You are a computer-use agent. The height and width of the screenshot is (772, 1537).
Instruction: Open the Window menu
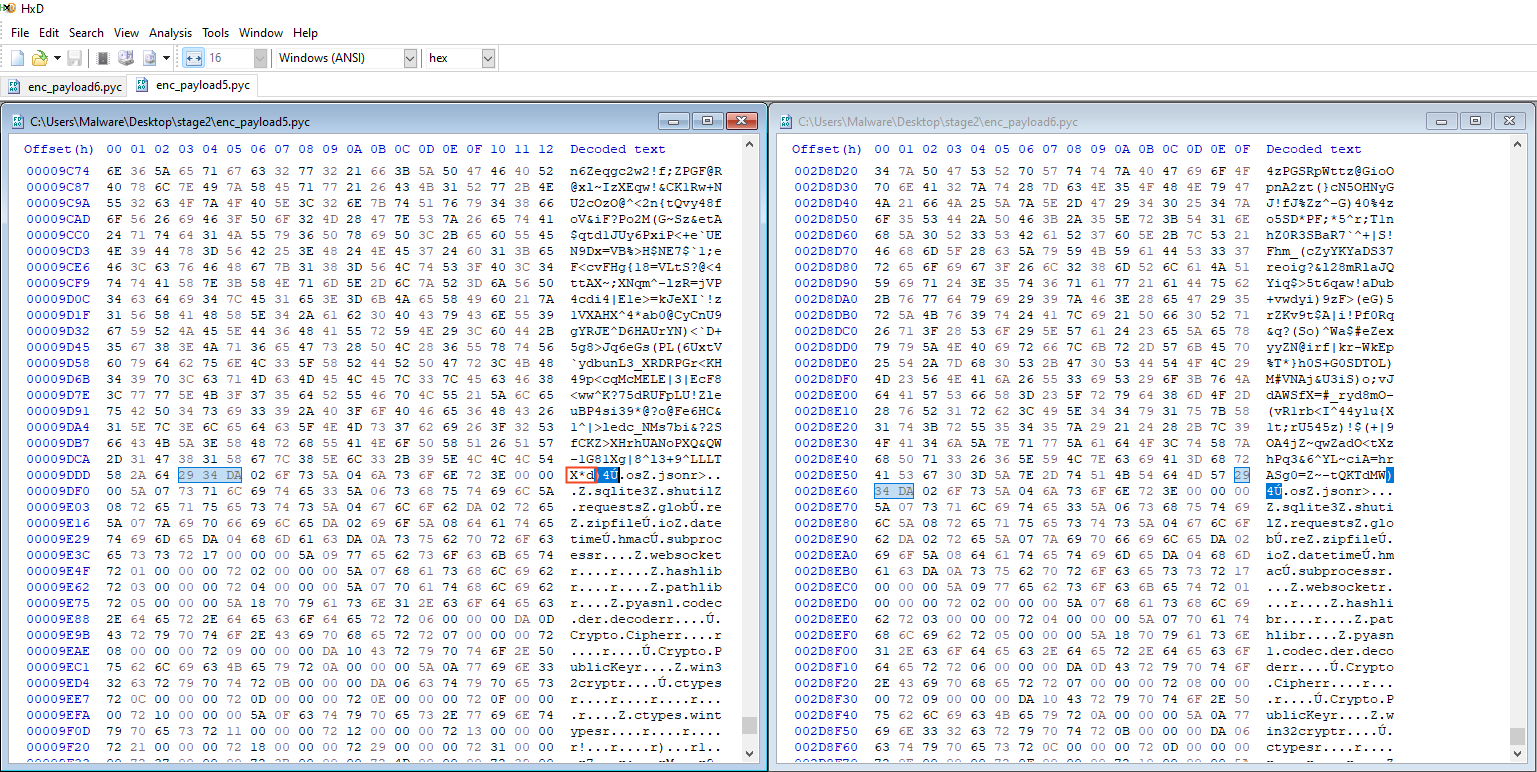point(261,33)
